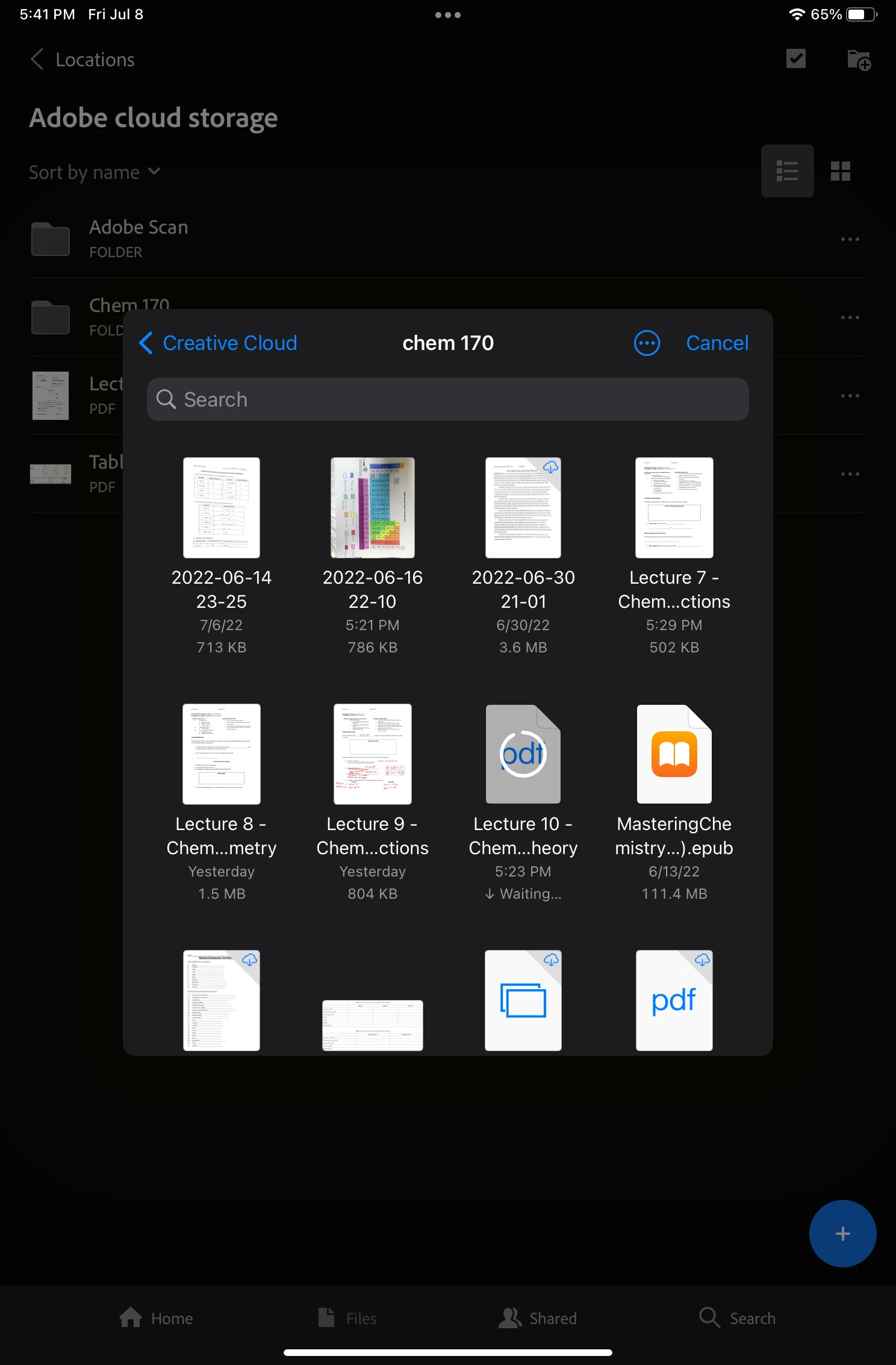Screen dimensions: 896x1365
Task: Select the cloud-synced pdf file icon in bottom row
Action: pos(674,1001)
